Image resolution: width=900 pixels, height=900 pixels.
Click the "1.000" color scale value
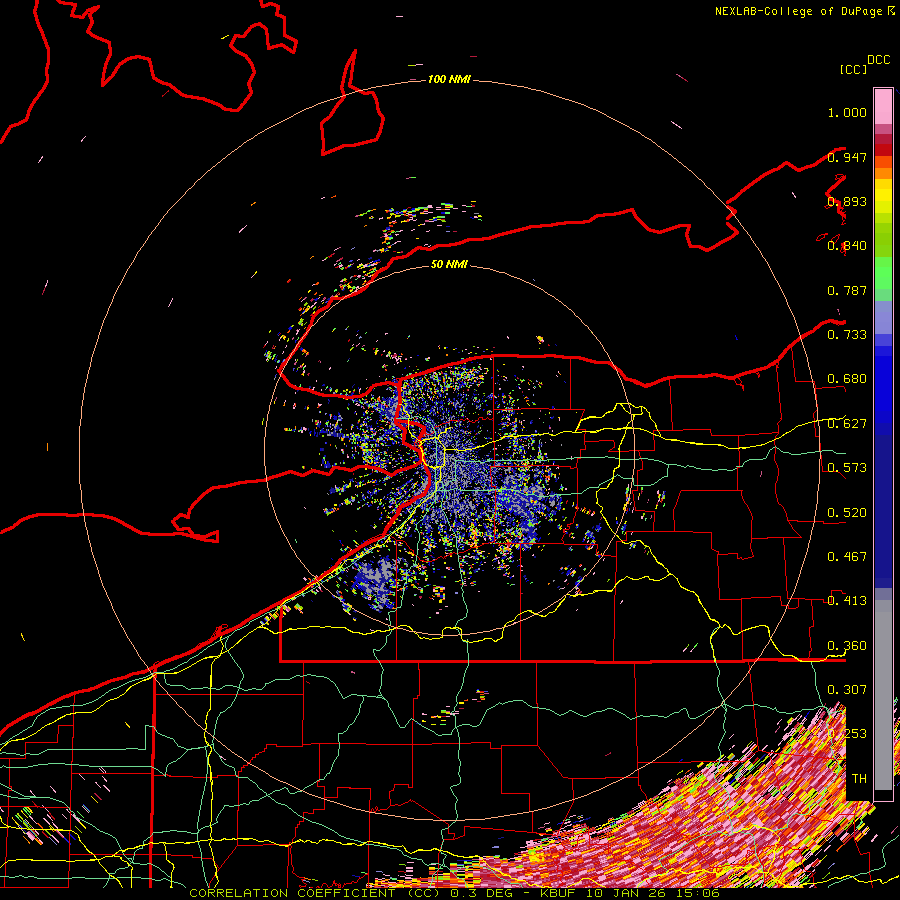[x=847, y=112]
